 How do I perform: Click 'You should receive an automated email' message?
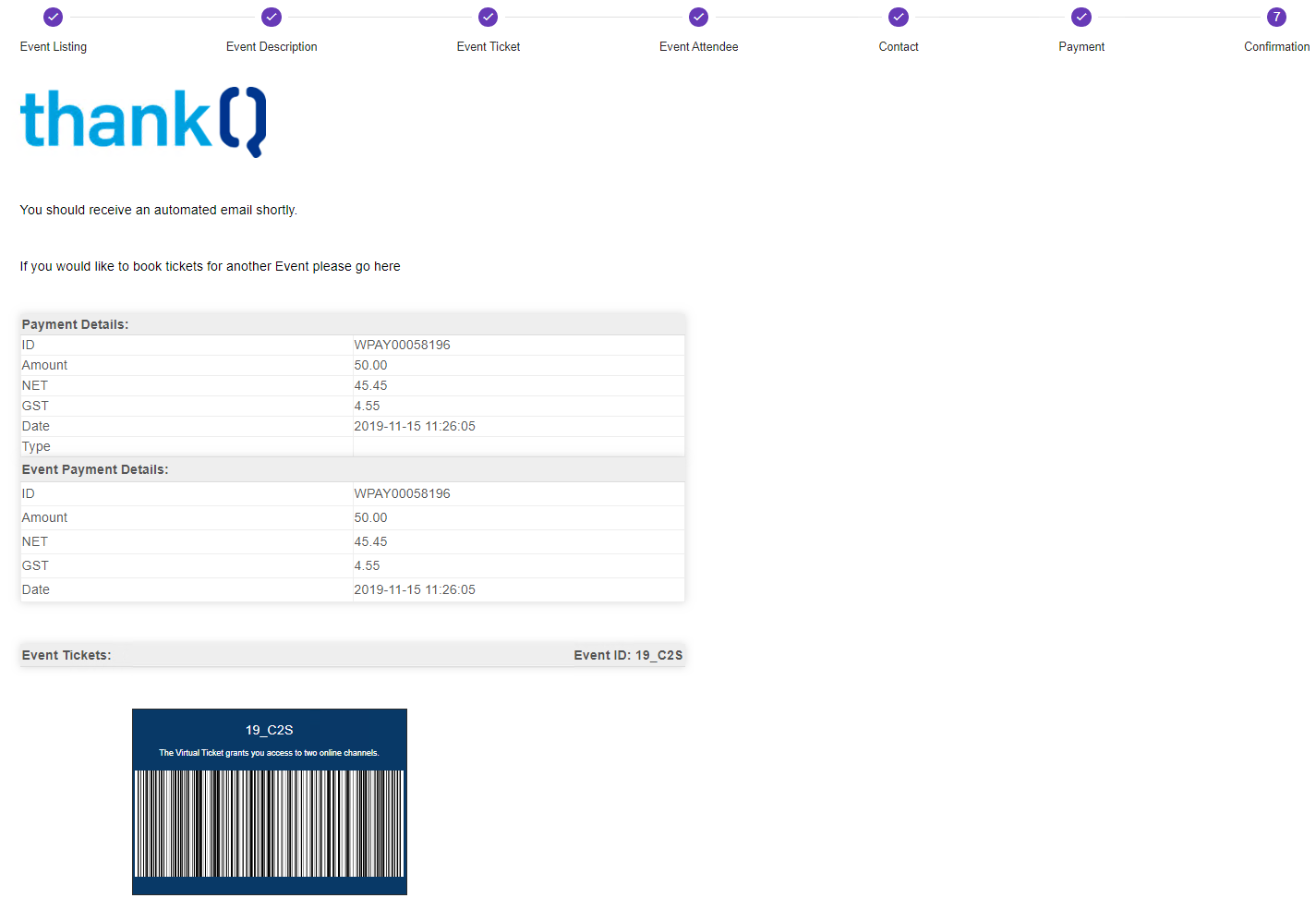pos(159,210)
